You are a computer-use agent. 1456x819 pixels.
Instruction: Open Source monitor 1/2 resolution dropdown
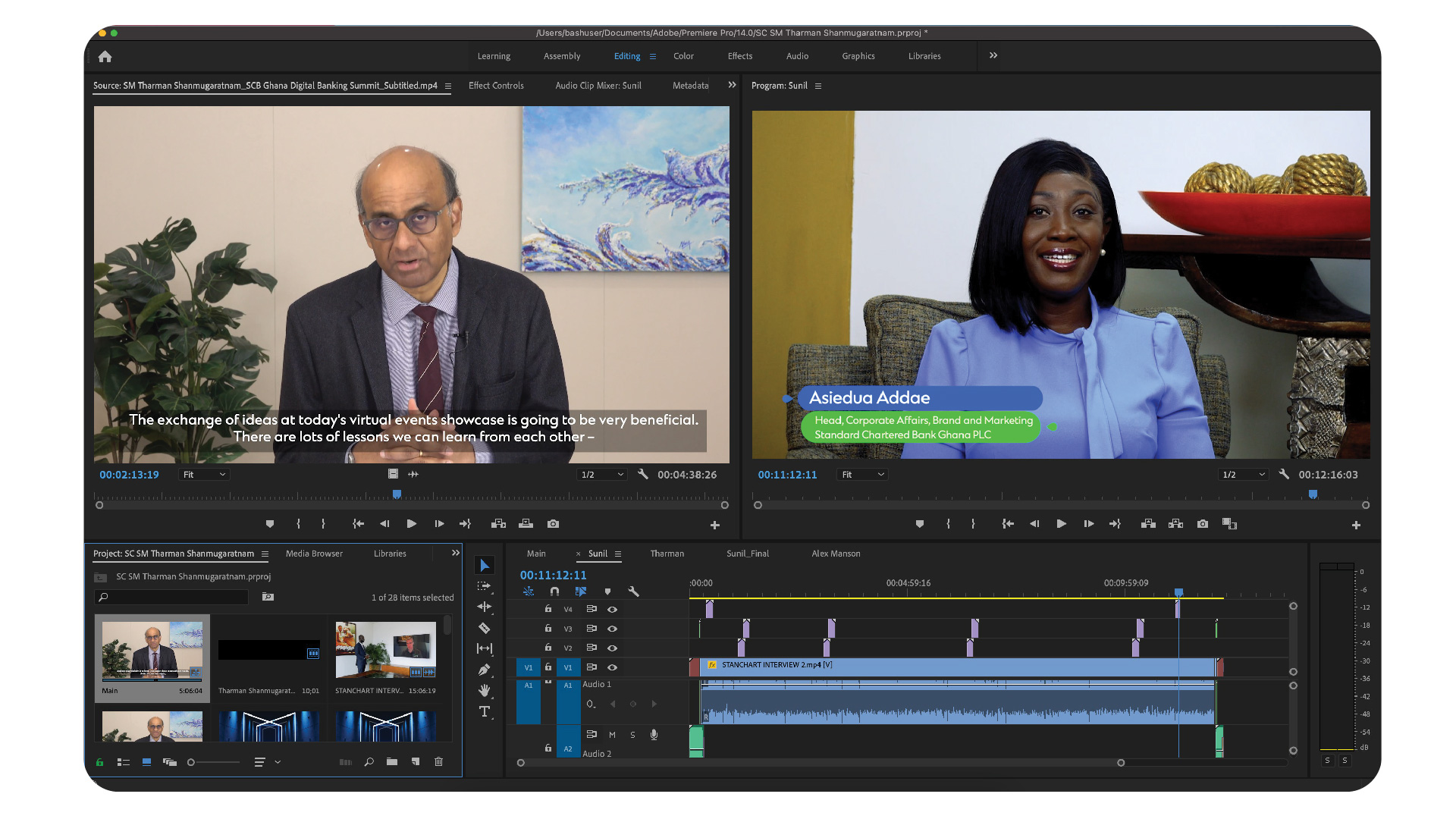(x=602, y=475)
